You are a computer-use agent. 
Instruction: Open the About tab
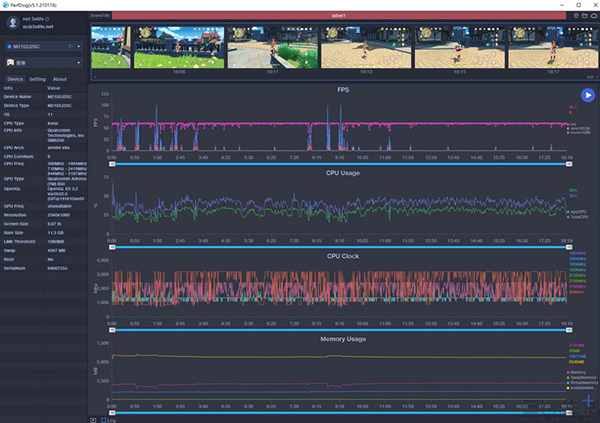(x=60, y=78)
